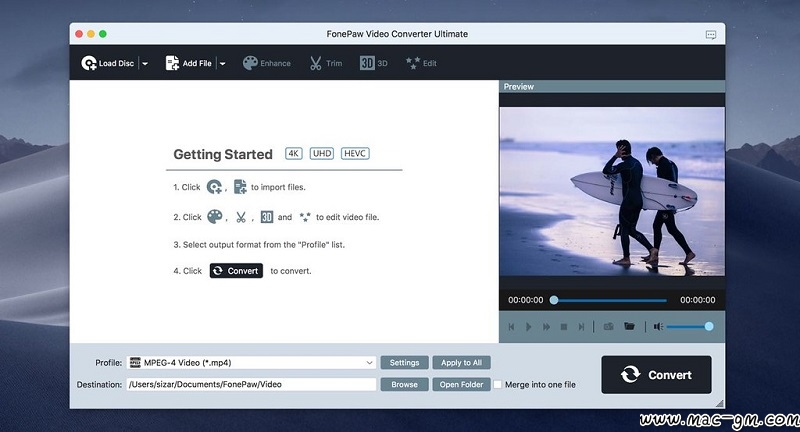The width and height of the screenshot is (800, 432).
Task: Click the surfers preview video frame
Action: coord(612,191)
